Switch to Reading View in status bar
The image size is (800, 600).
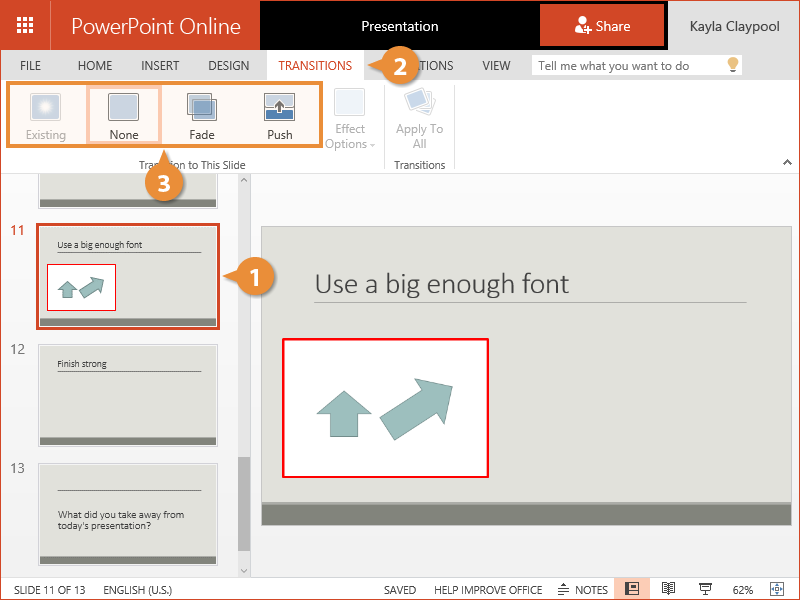point(669,590)
